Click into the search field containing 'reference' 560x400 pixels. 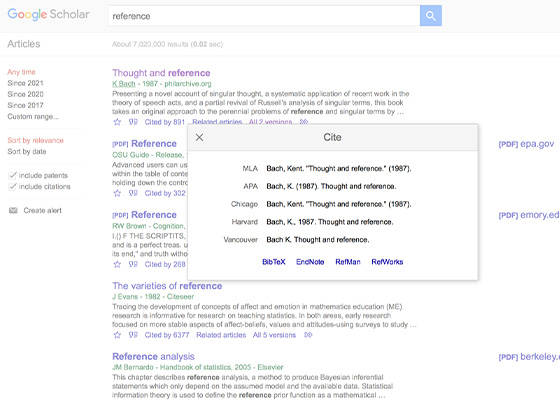point(264,16)
